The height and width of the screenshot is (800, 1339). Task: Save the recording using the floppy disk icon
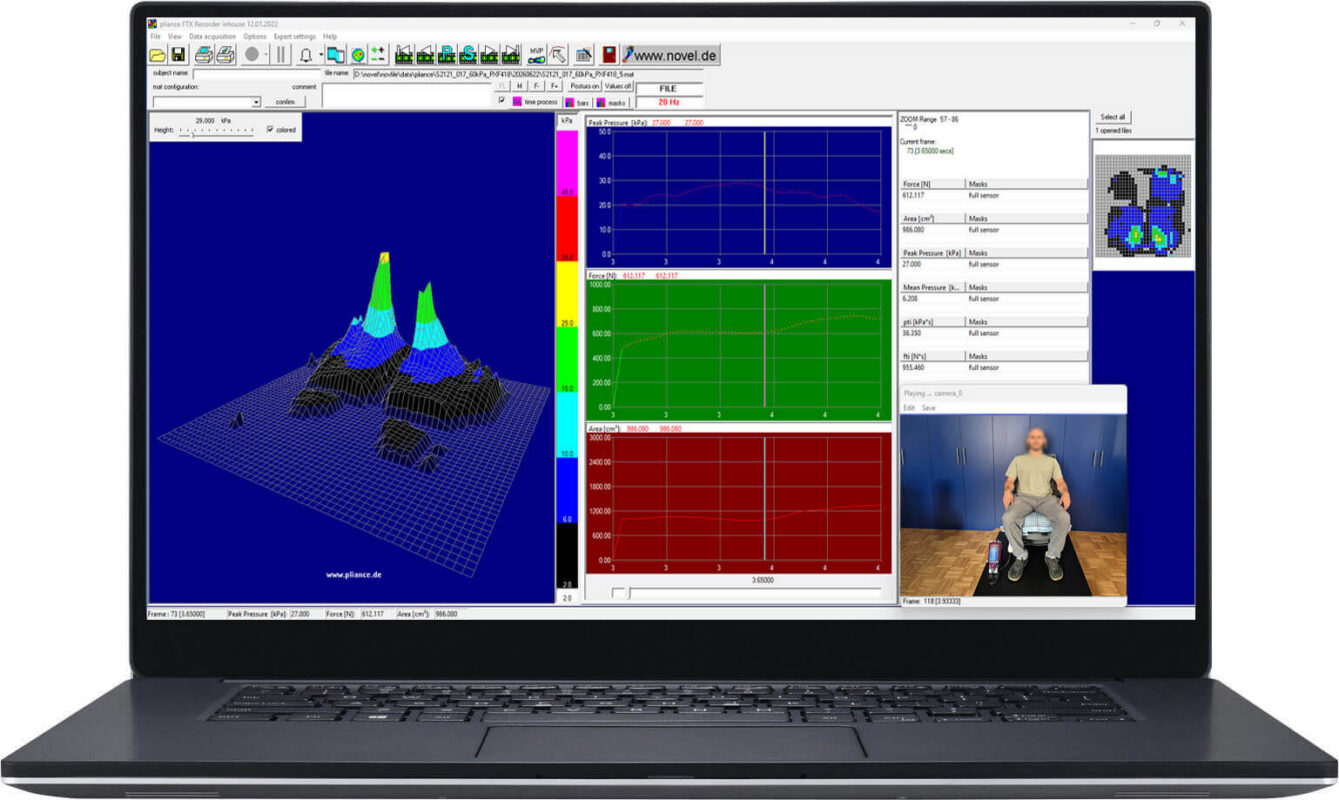pyautogui.click(x=178, y=55)
